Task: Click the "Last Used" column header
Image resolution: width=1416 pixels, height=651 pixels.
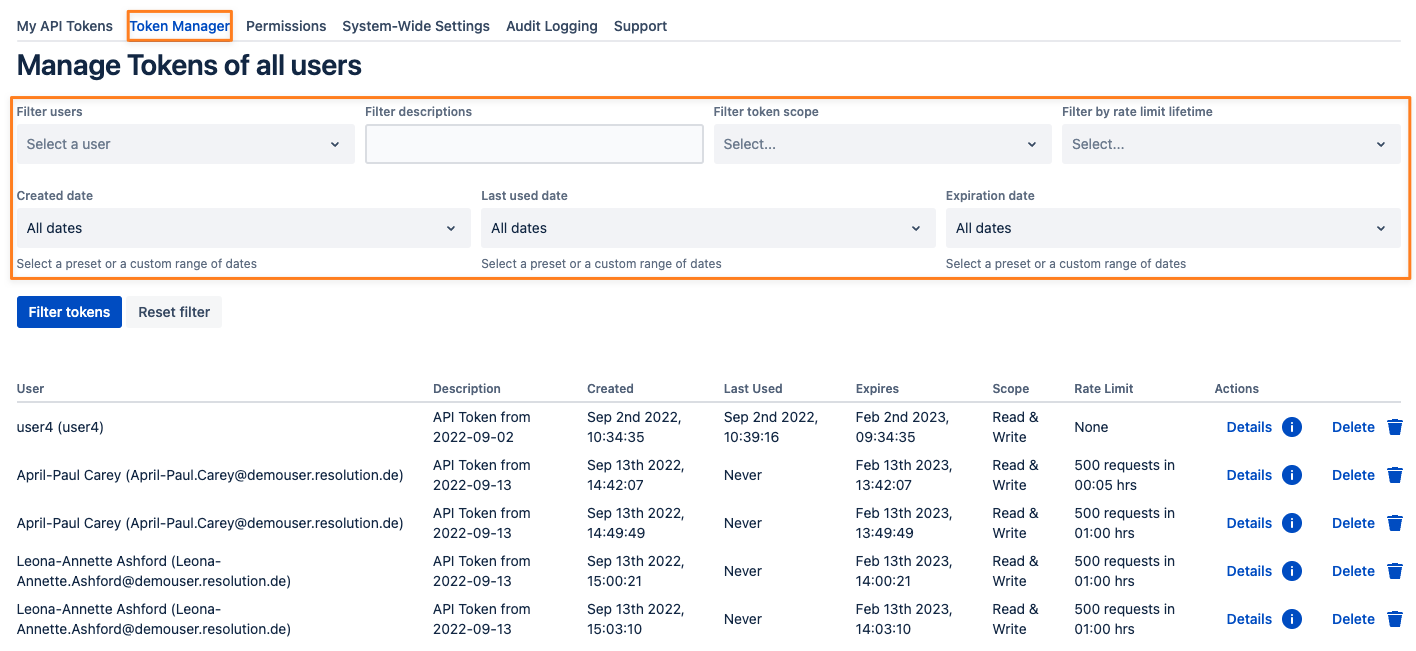Action: pyautogui.click(x=753, y=388)
